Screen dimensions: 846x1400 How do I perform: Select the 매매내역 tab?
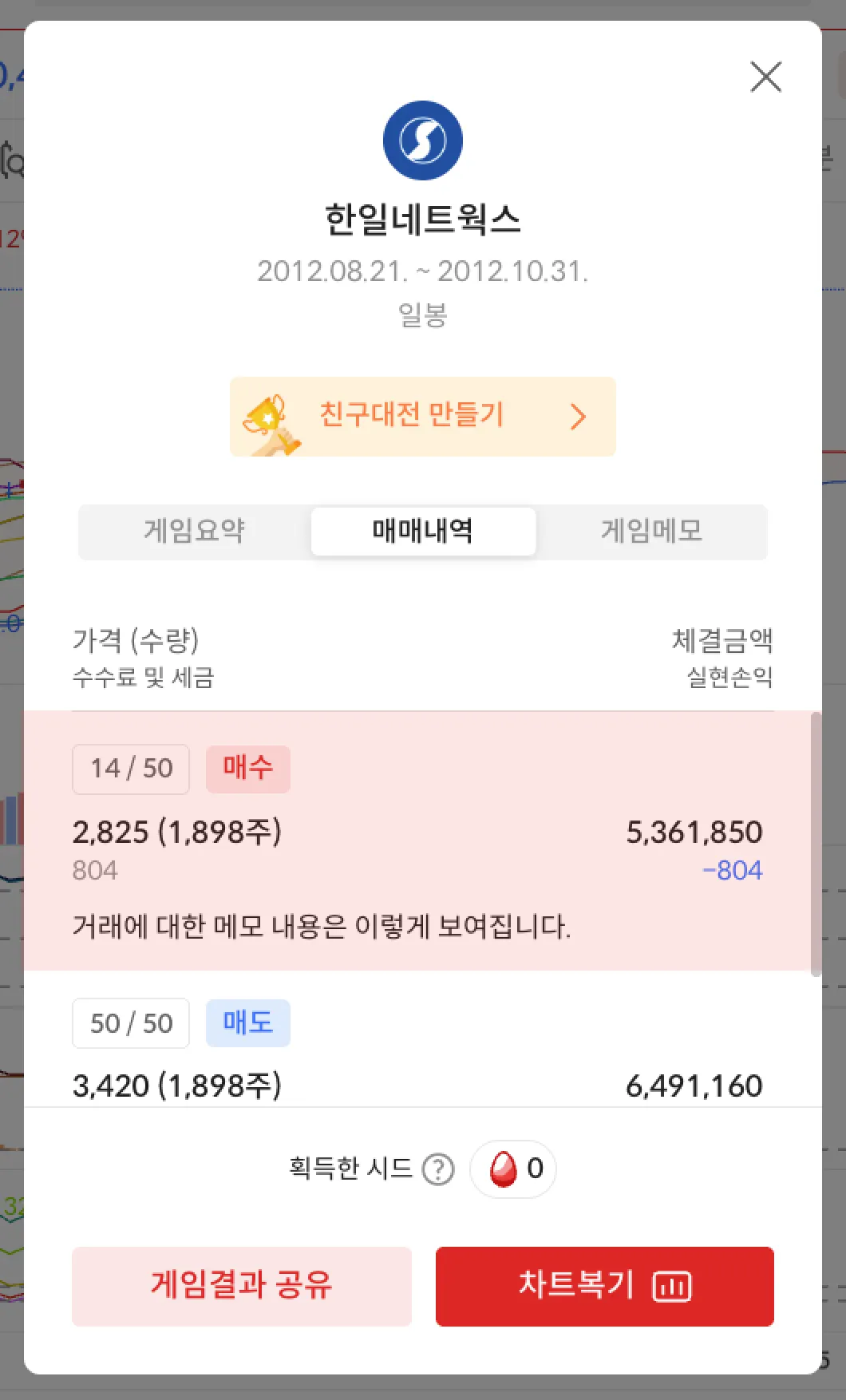423,531
